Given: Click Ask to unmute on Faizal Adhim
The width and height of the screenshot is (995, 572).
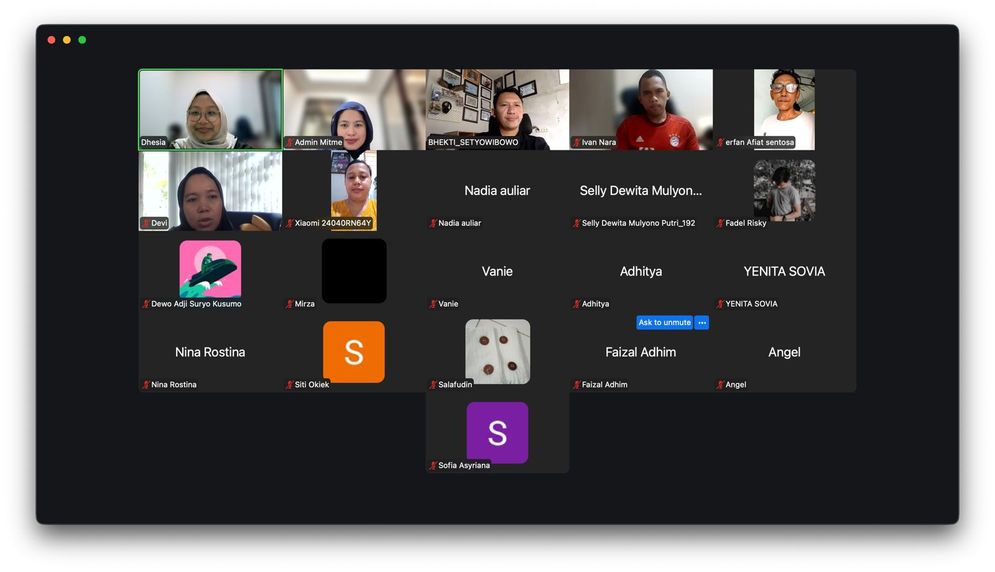Looking at the screenshot, I should (x=664, y=323).
